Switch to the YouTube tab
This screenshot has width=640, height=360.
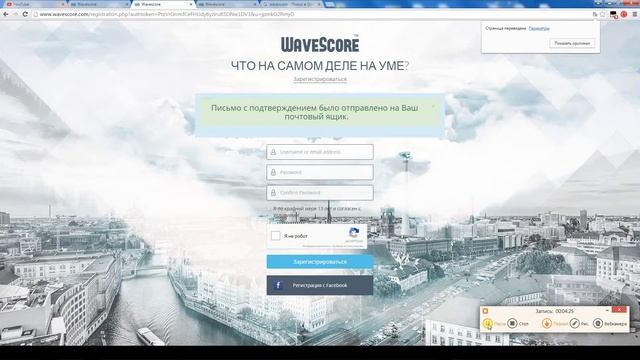[35, 4]
